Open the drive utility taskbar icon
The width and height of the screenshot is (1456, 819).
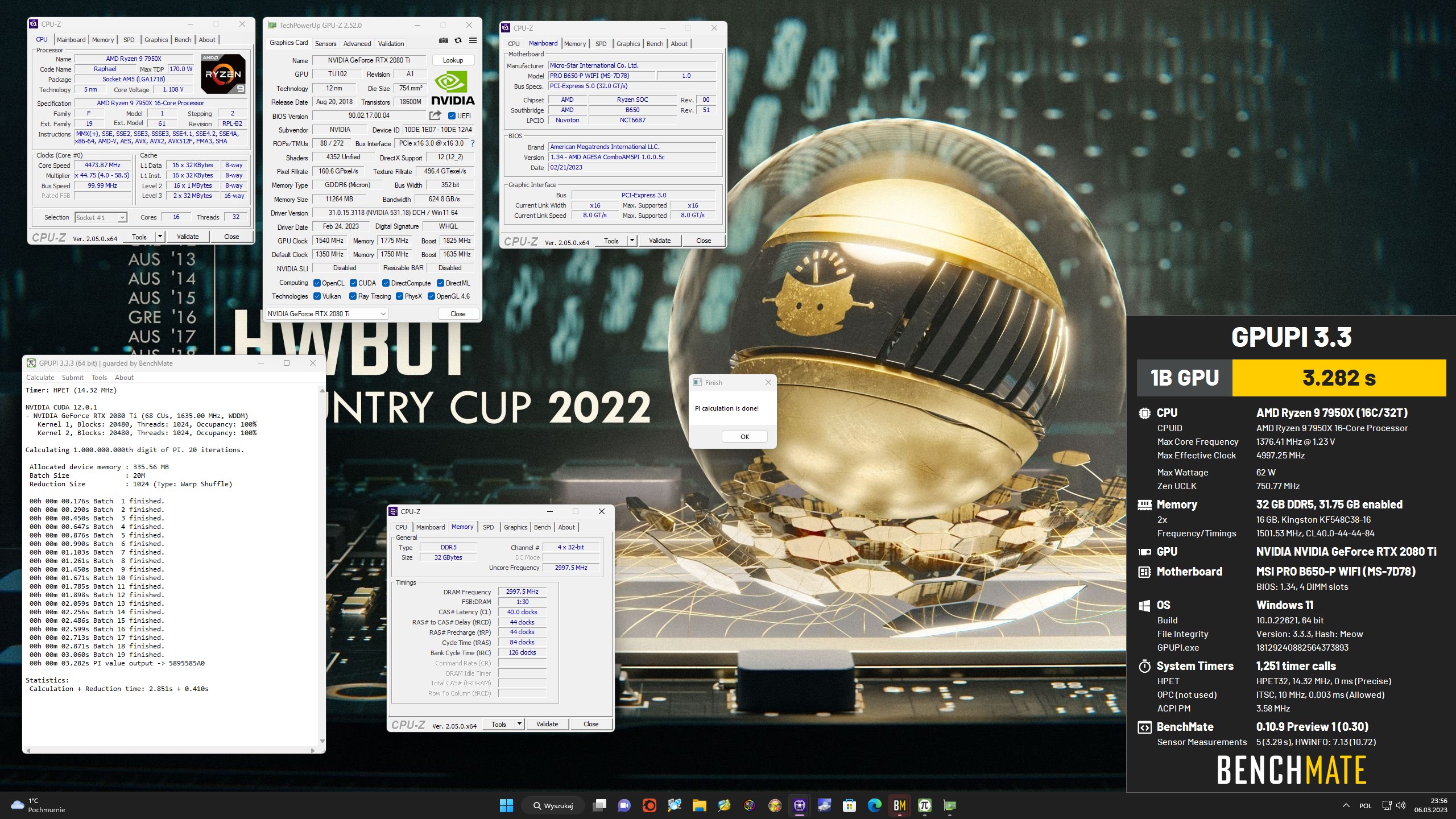pyautogui.click(x=825, y=805)
